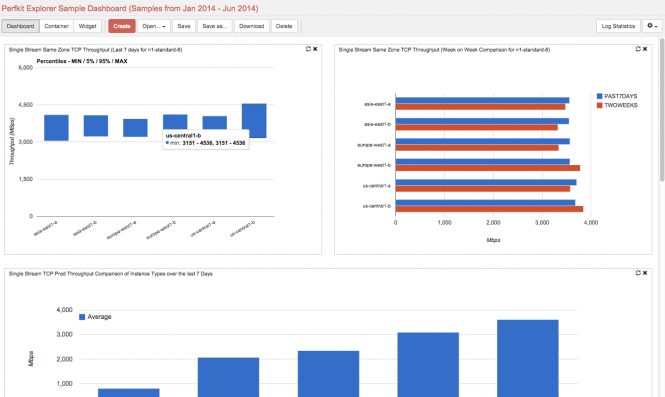
Task: Refresh the Instance Types comparison widget
Action: pos(638,273)
